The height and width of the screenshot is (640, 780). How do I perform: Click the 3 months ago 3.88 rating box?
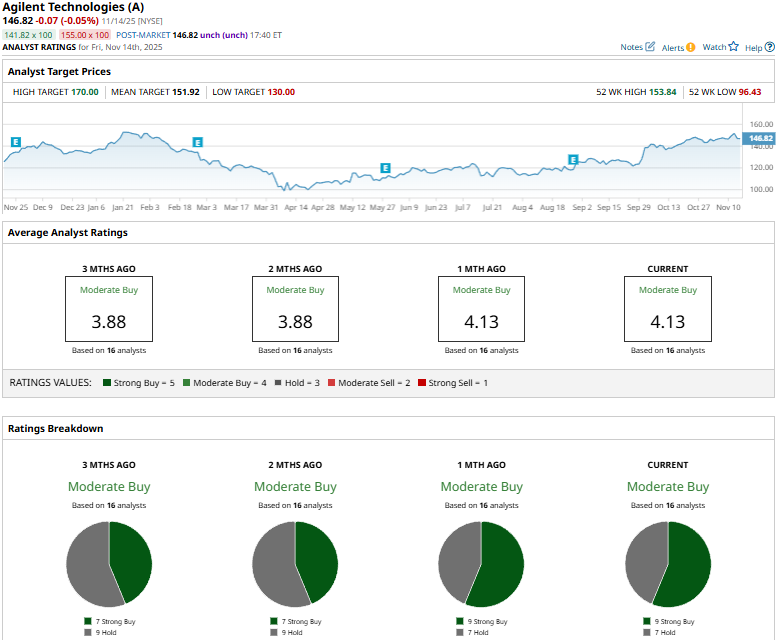[x=109, y=310]
